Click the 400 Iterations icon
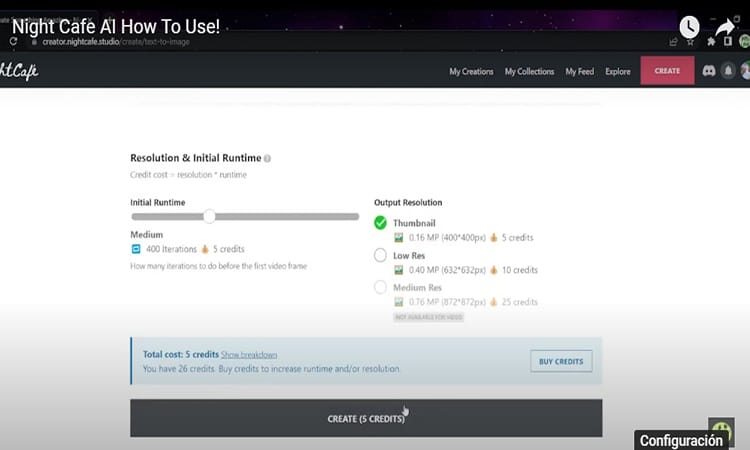This screenshot has height=450, width=750. tap(136, 249)
